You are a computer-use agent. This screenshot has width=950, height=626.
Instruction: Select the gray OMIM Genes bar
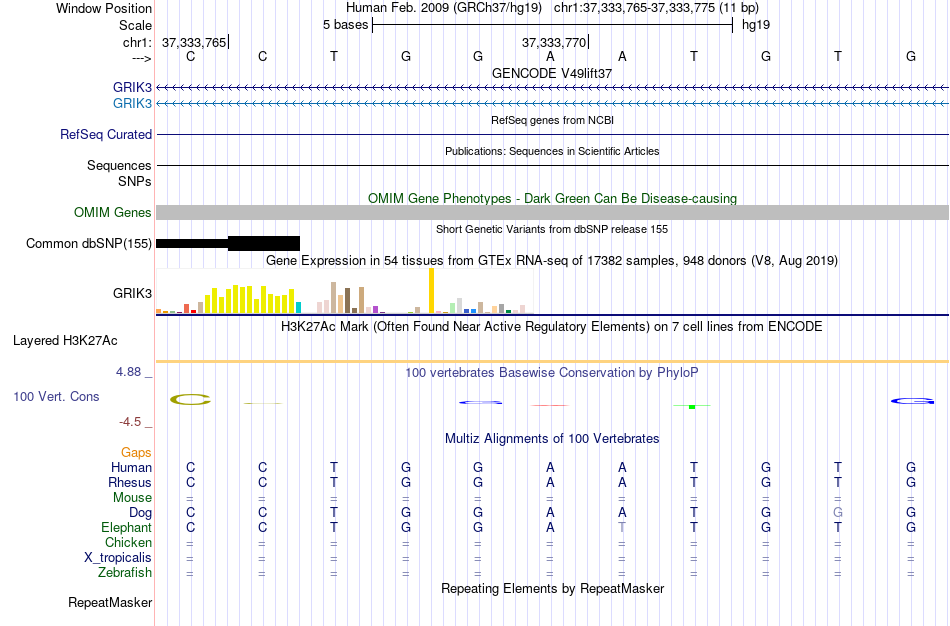(x=552, y=212)
